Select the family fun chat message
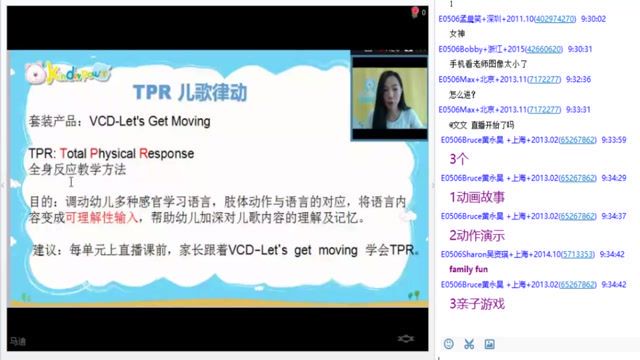 point(468,269)
